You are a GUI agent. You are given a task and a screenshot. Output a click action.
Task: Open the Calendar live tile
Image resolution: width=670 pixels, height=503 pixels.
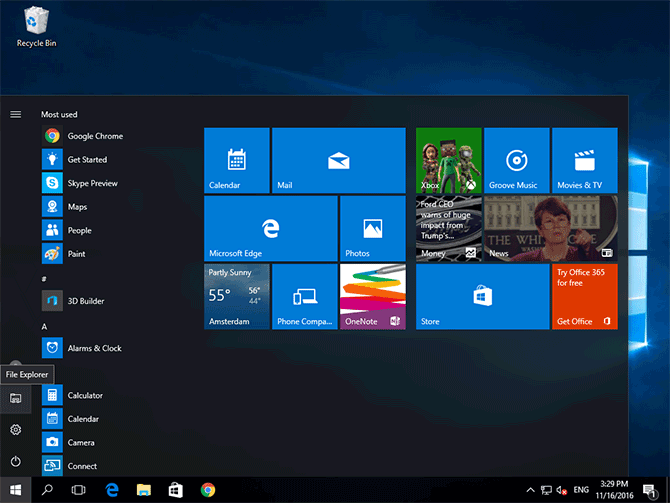click(237, 160)
